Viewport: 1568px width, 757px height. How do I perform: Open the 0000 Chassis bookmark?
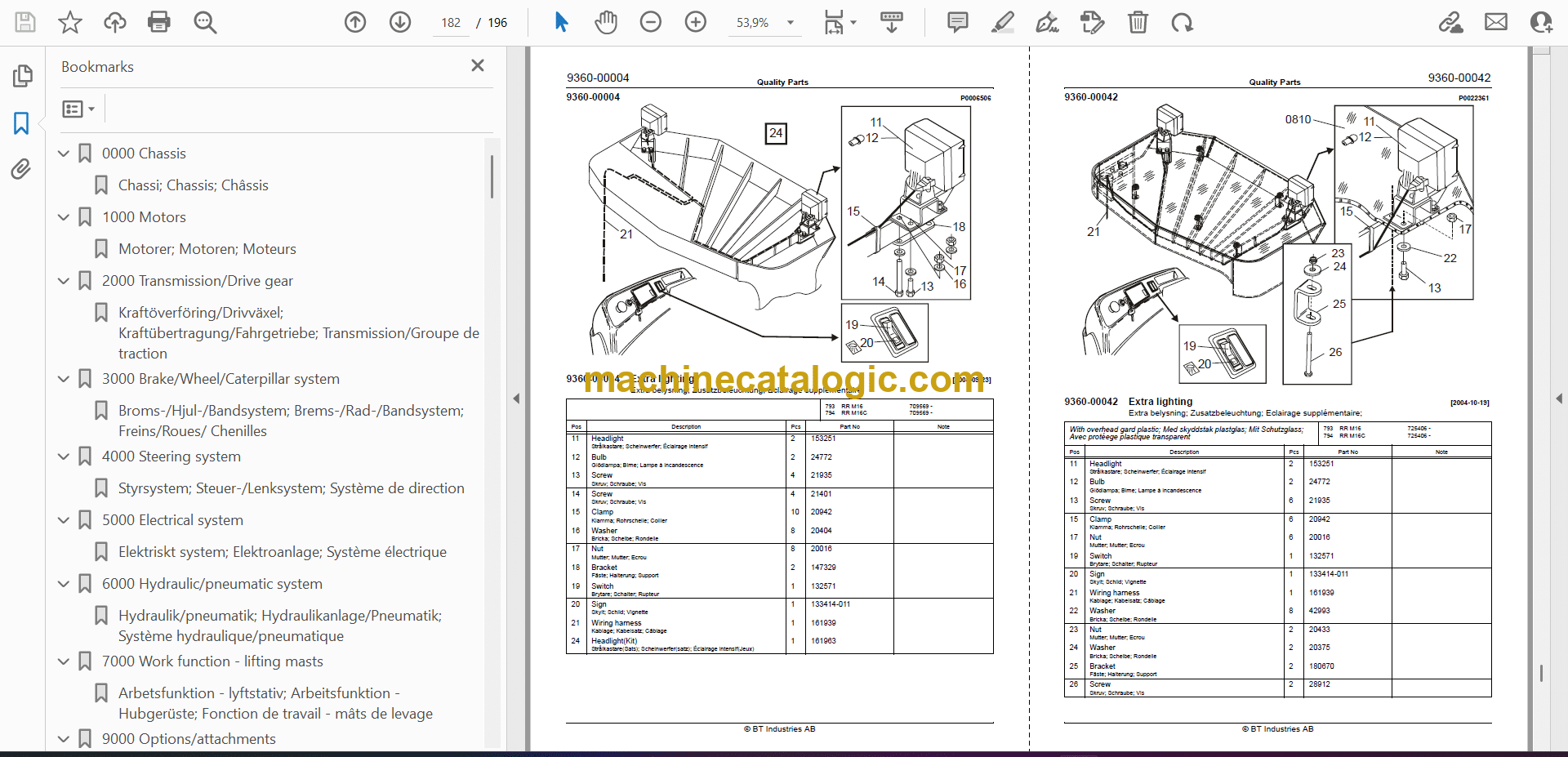tap(144, 154)
